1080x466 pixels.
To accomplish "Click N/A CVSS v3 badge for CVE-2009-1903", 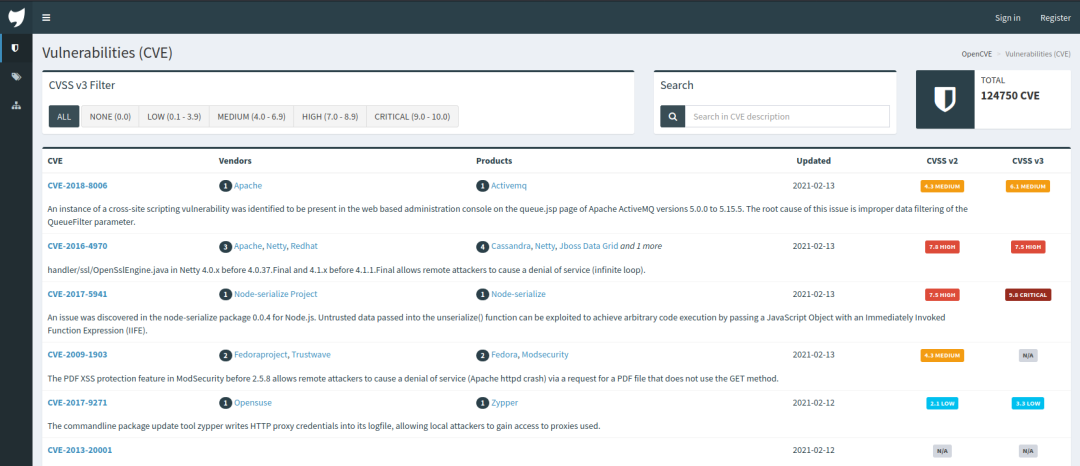I will [x=1028, y=355].
